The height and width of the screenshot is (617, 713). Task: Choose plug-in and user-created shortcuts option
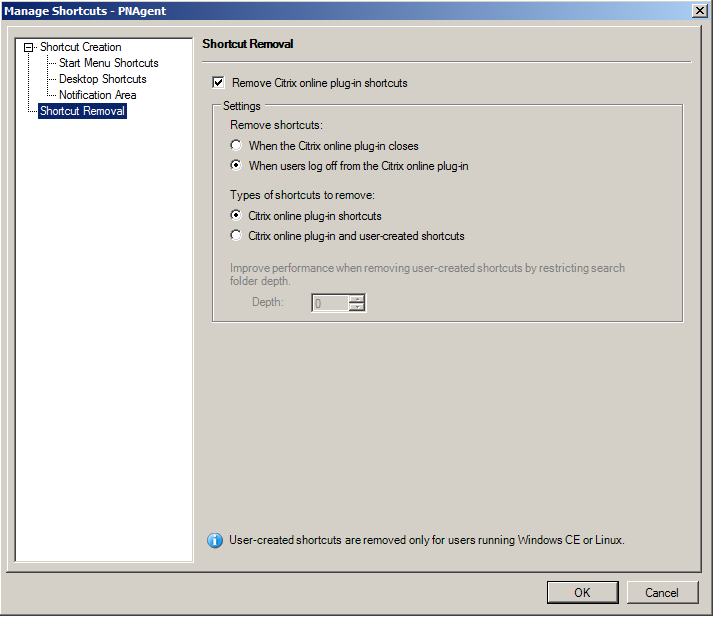[x=236, y=236]
